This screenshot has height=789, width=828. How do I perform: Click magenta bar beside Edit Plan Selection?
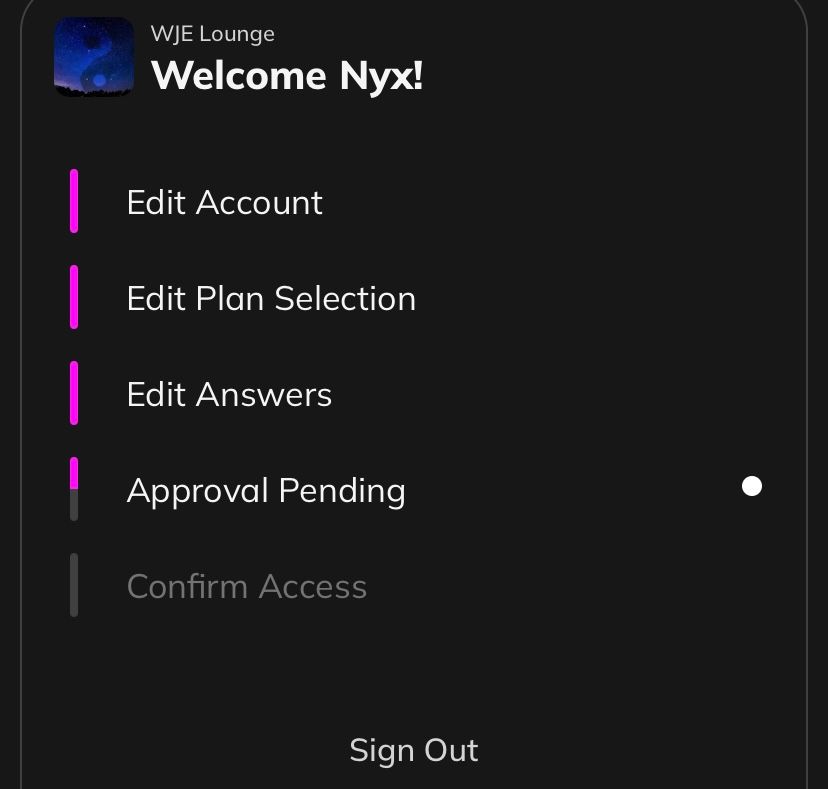click(x=74, y=297)
